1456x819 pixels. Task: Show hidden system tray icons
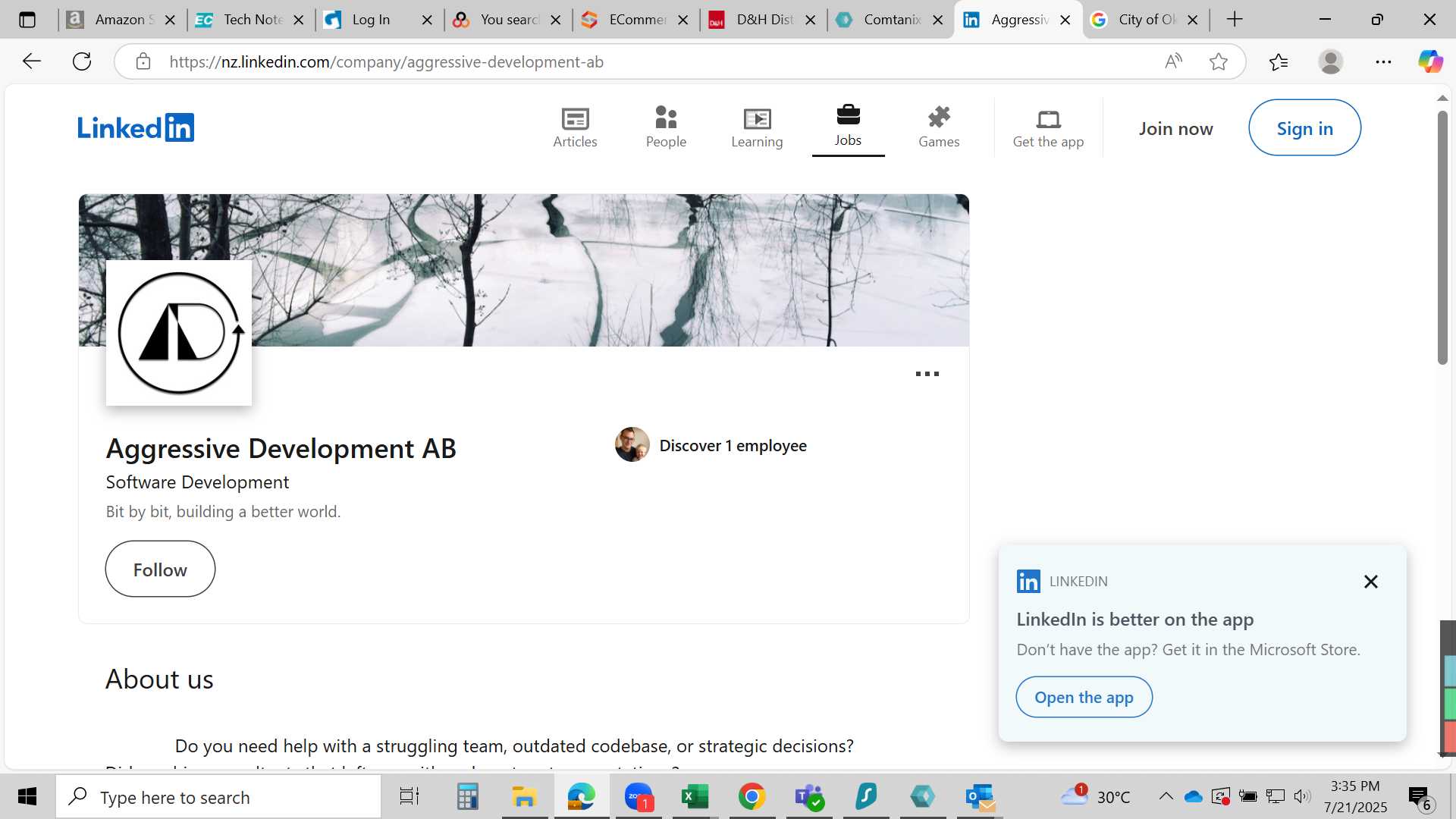coord(1166,796)
